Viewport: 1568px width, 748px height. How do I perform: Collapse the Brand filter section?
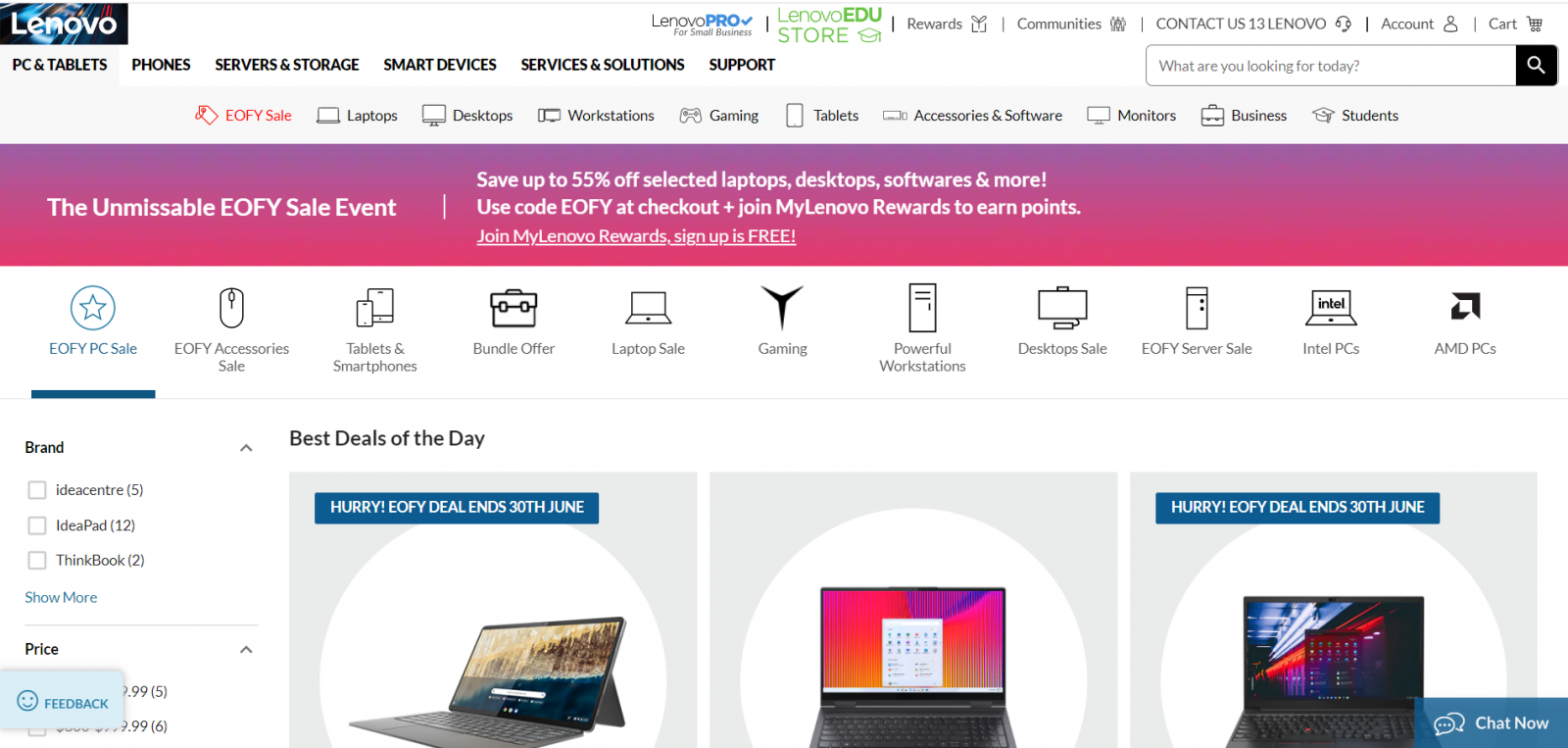tap(246, 448)
